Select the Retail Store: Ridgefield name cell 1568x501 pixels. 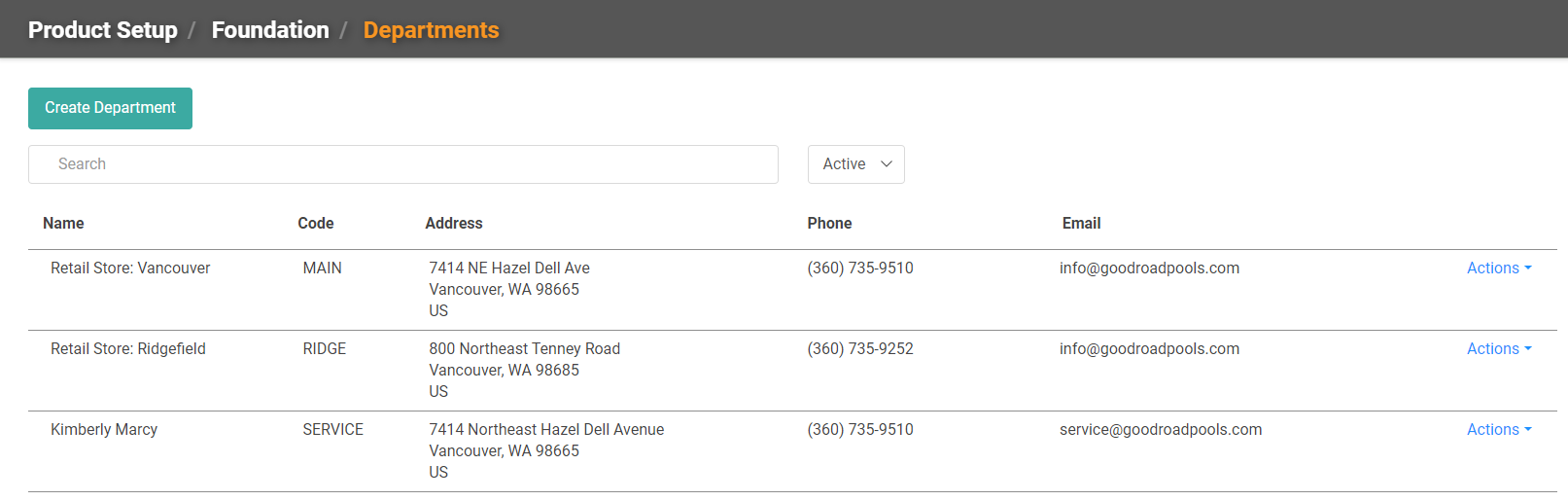click(x=128, y=348)
